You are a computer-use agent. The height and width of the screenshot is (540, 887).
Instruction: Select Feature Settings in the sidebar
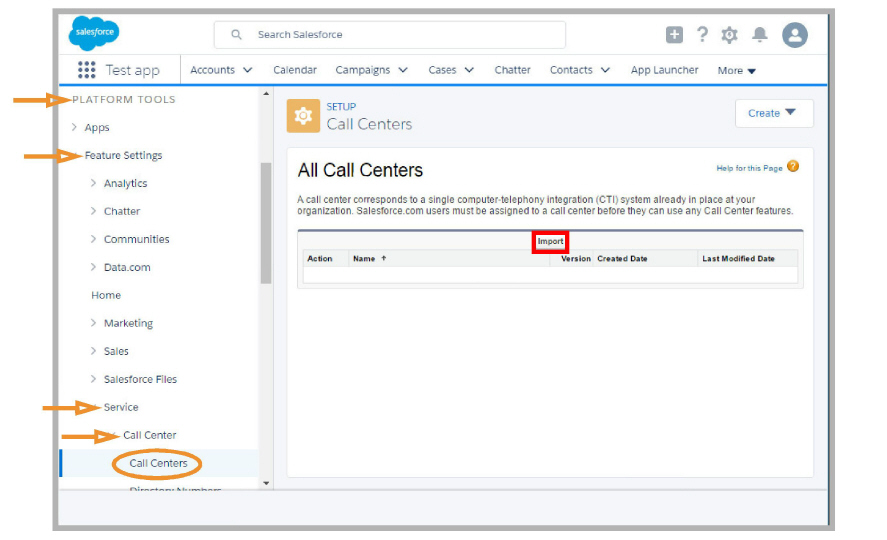123,155
